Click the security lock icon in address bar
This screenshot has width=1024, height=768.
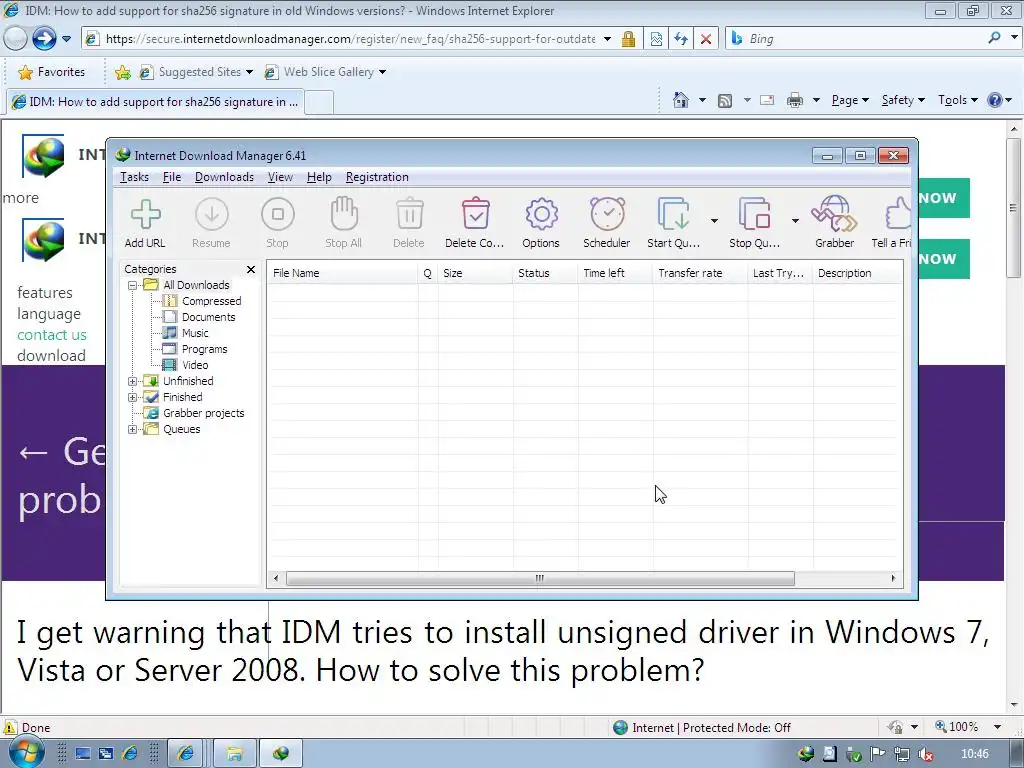(x=628, y=39)
